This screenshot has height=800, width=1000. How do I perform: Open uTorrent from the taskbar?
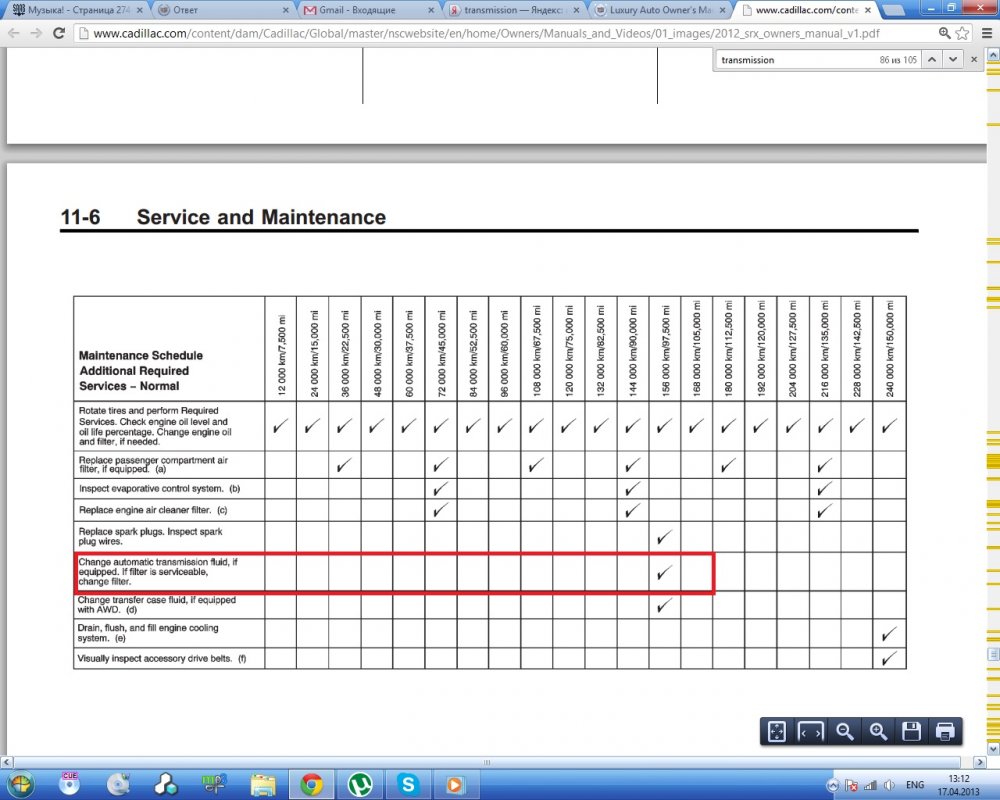coord(359,784)
